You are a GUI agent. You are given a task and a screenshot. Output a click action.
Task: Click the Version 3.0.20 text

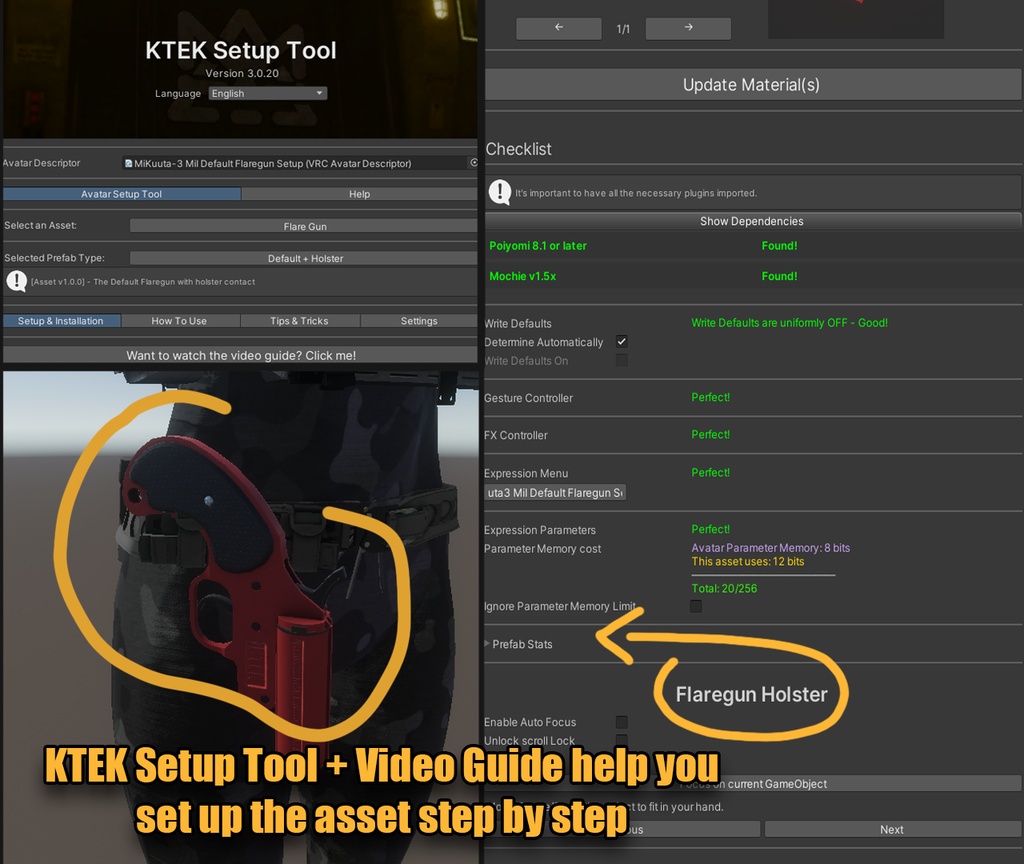point(242,73)
